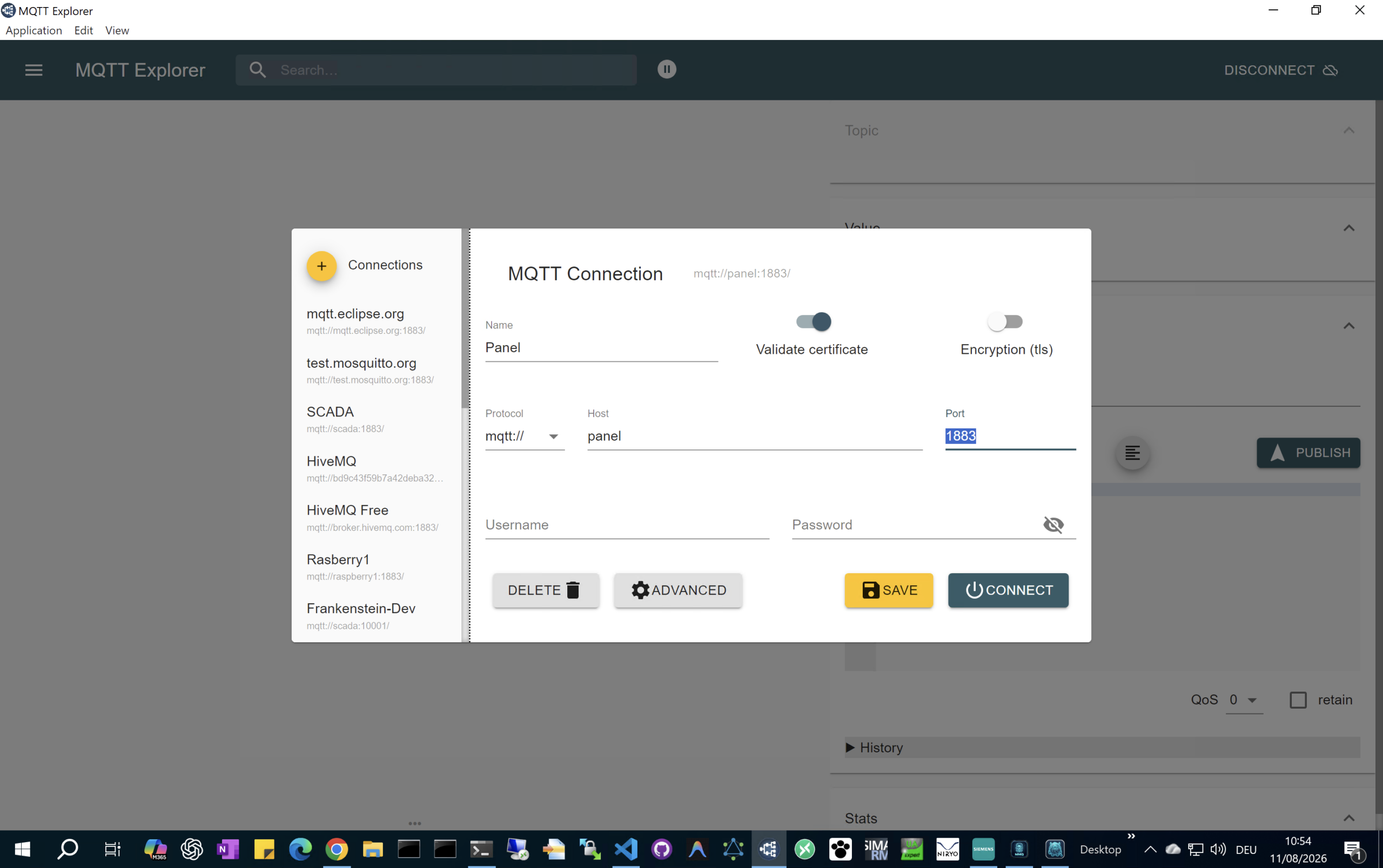
Task: Expand the History section
Action: [x=1102, y=748]
